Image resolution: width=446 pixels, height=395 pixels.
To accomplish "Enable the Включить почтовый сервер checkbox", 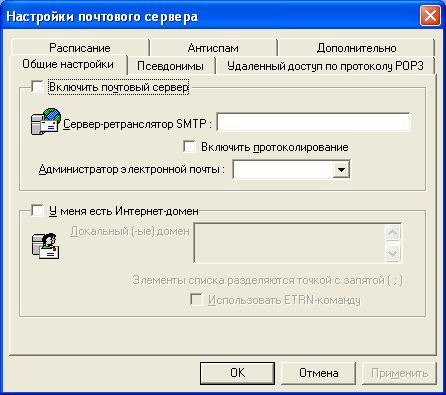I will coord(37,87).
